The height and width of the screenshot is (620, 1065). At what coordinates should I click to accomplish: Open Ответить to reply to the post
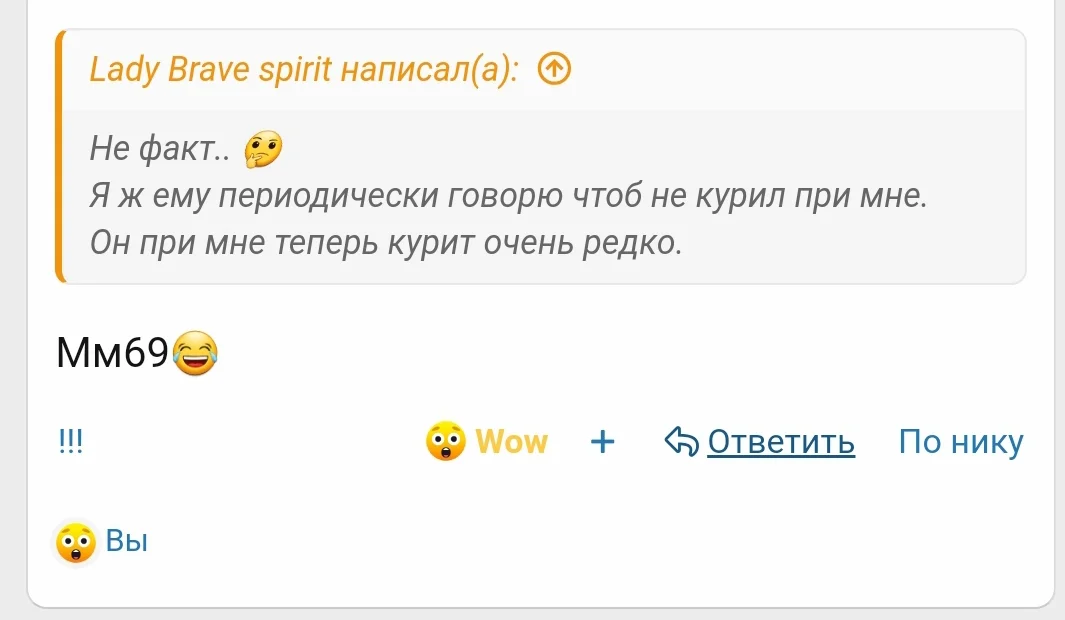click(780, 441)
